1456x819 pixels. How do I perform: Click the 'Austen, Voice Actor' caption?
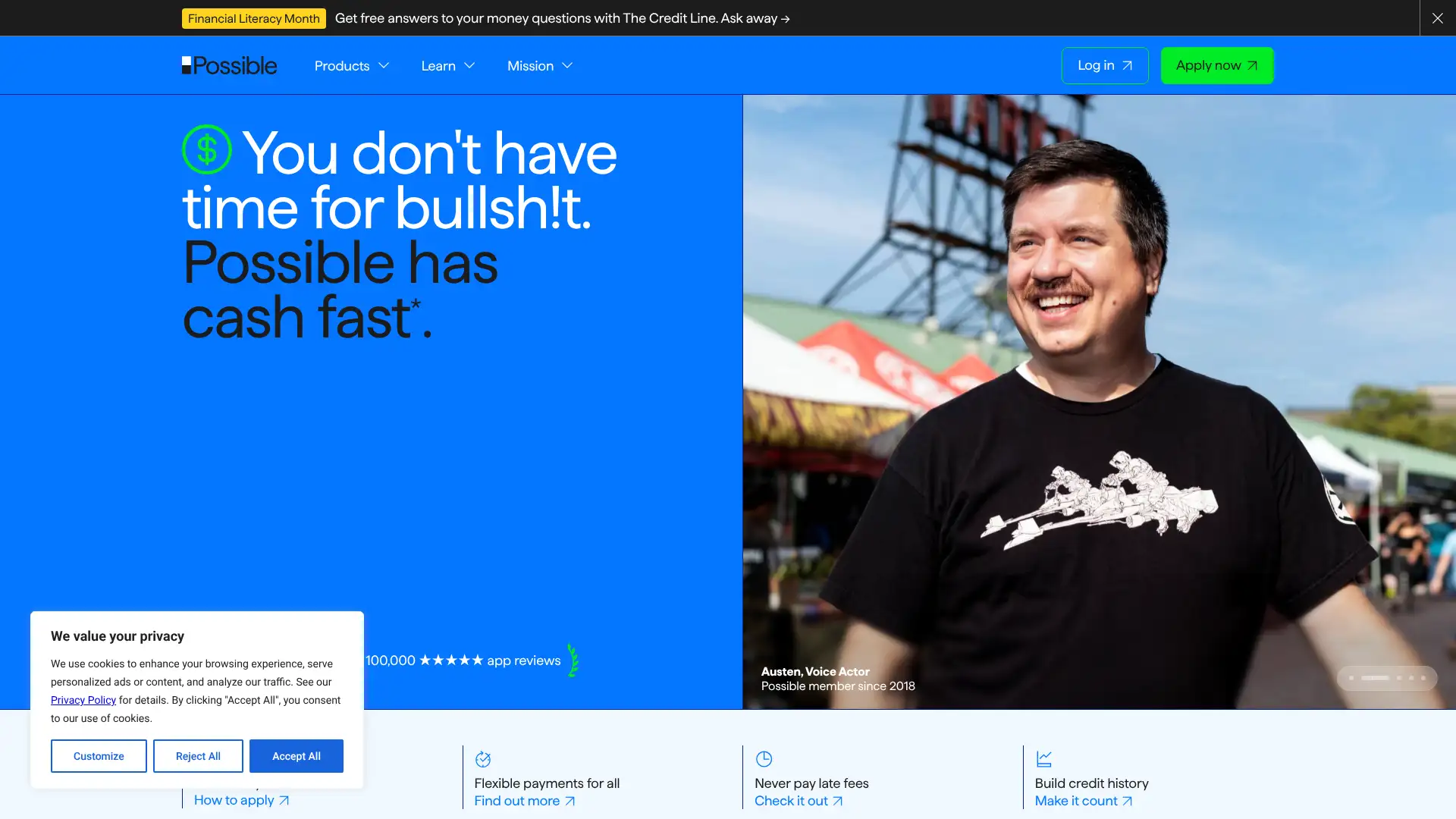tap(815, 671)
